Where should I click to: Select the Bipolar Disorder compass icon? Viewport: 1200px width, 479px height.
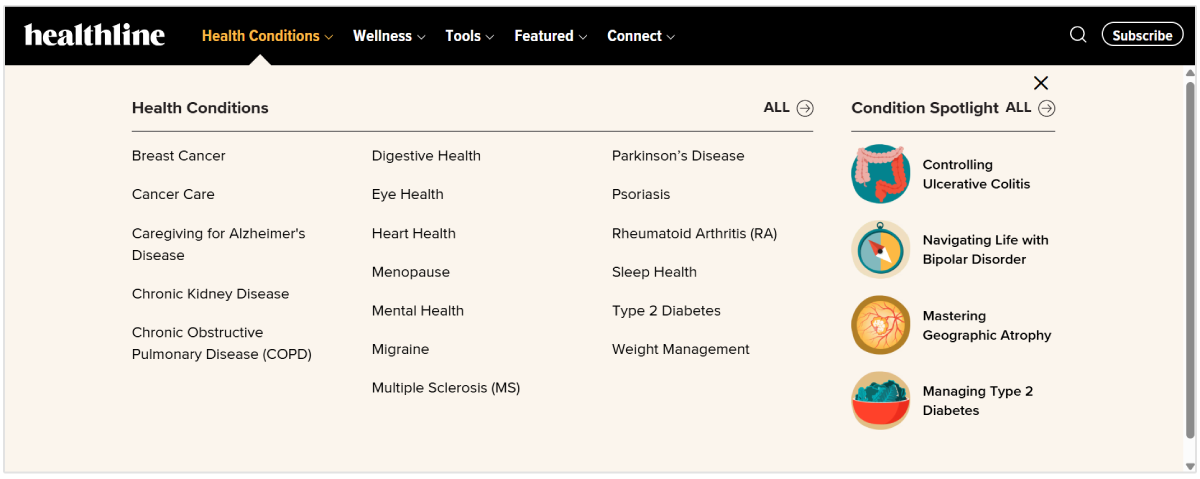click(881, 250)
